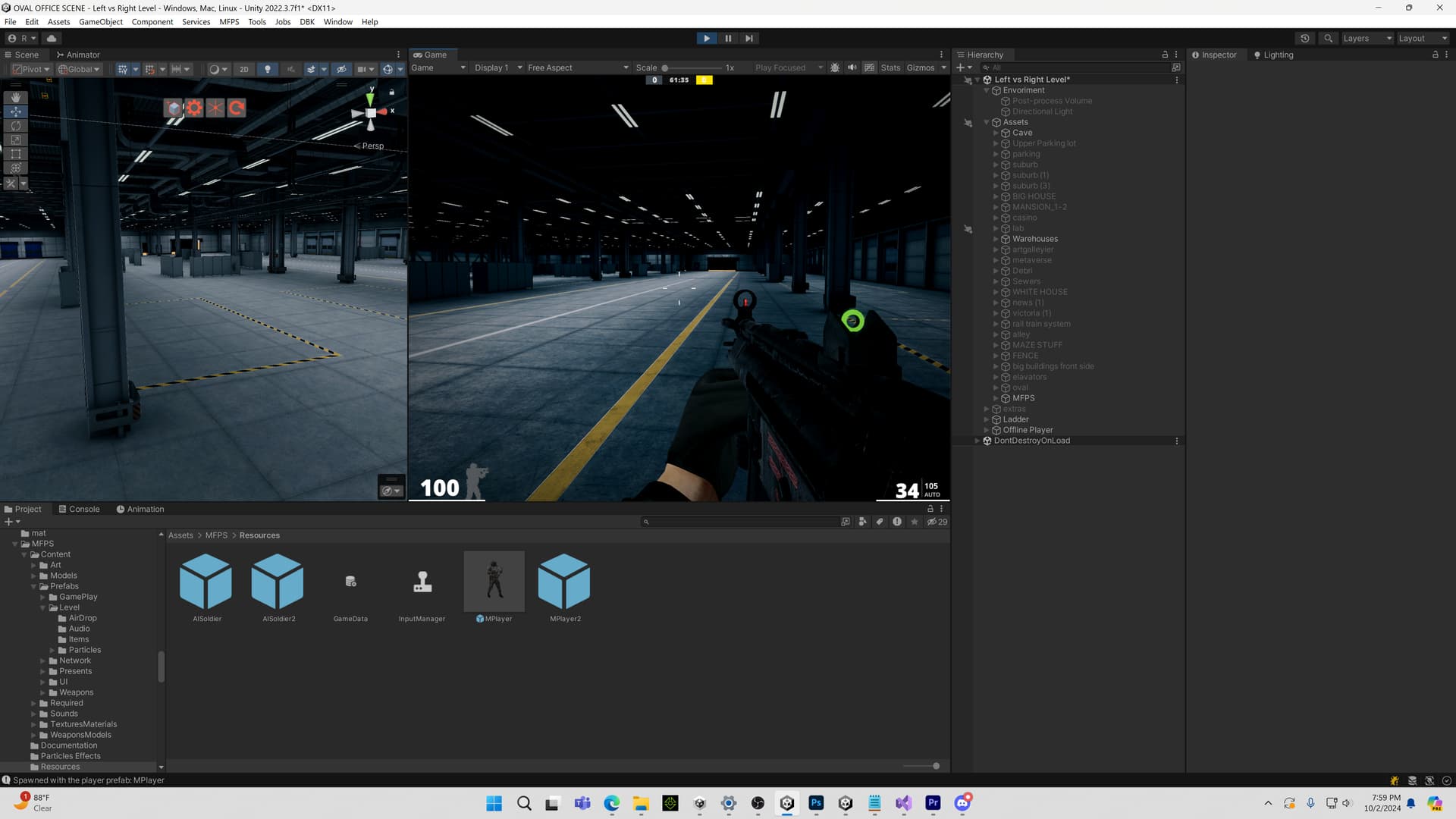Open the scene camera settings icon

coord(388,489)
